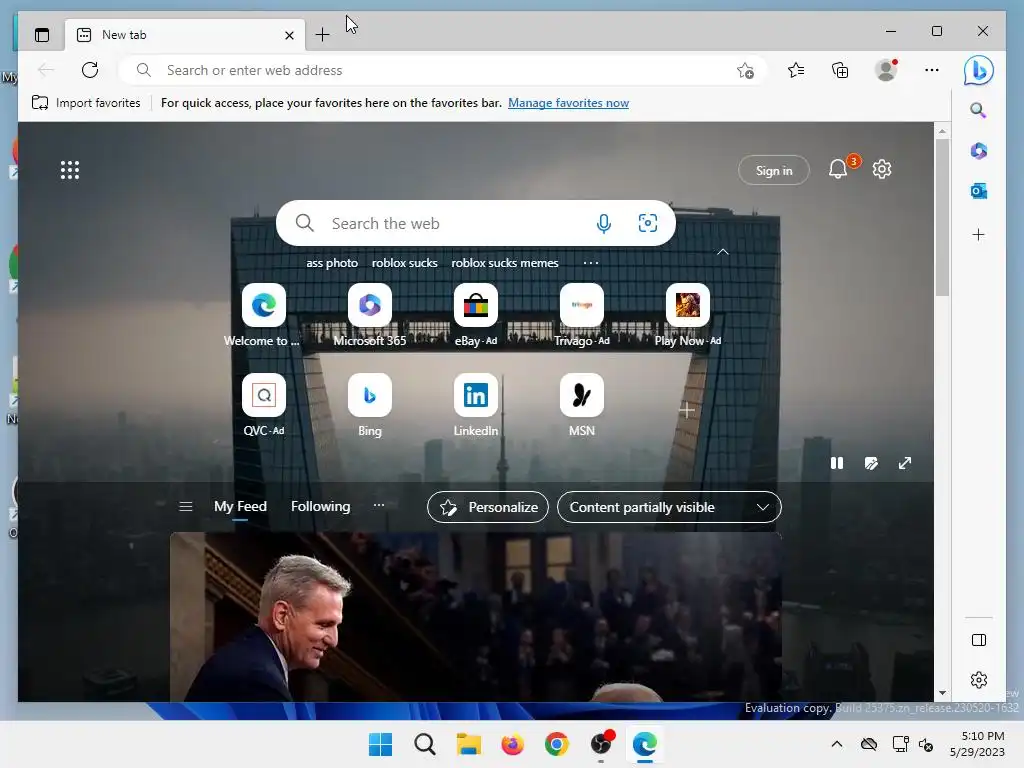The width and height of the screenshot is (1024, 768).
Task: Open the app launcher grid
Action: [70, 170]
